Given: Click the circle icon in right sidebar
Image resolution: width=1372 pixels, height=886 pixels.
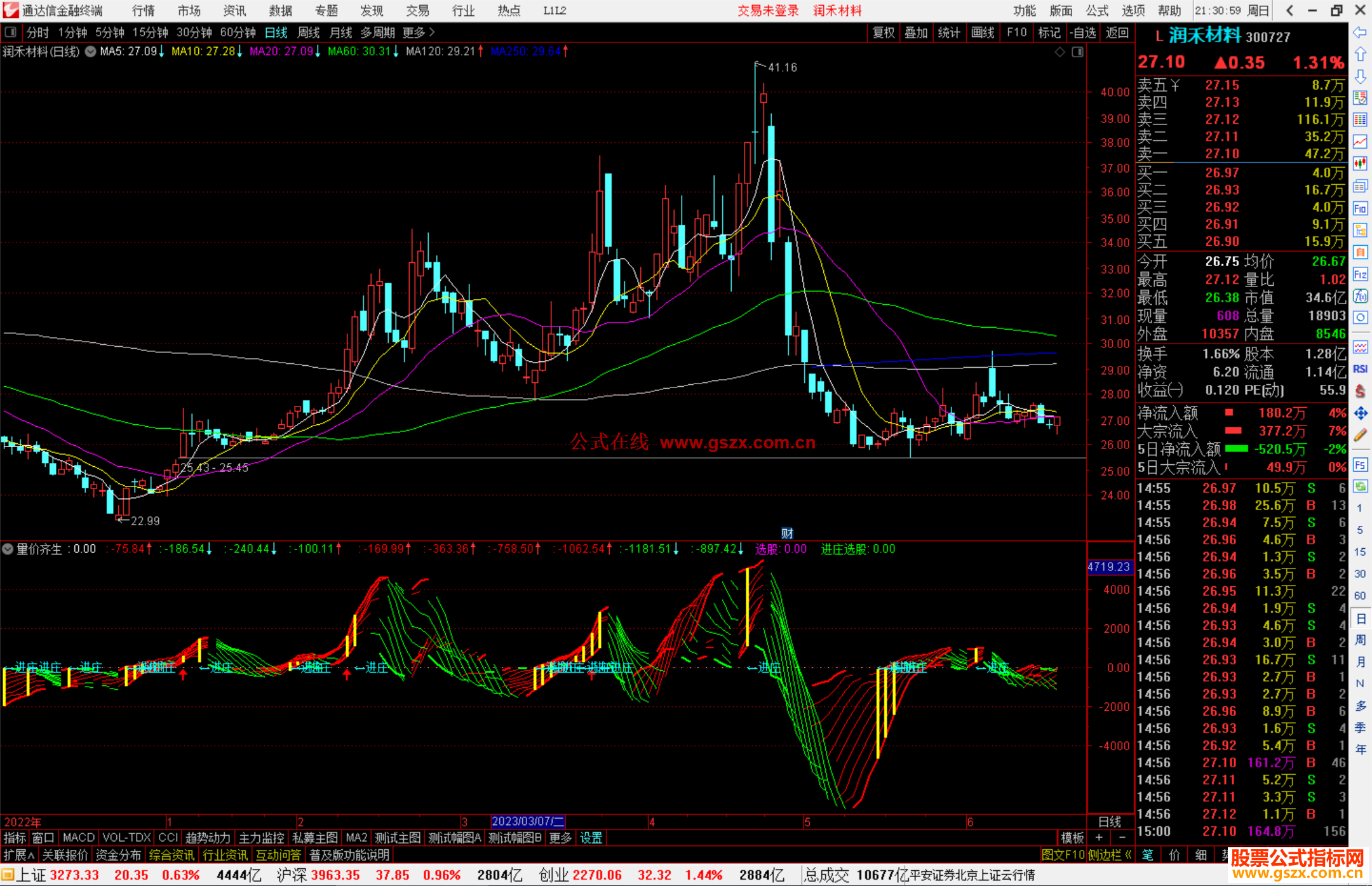Looking at the screenshot, I should point(1360,318).
